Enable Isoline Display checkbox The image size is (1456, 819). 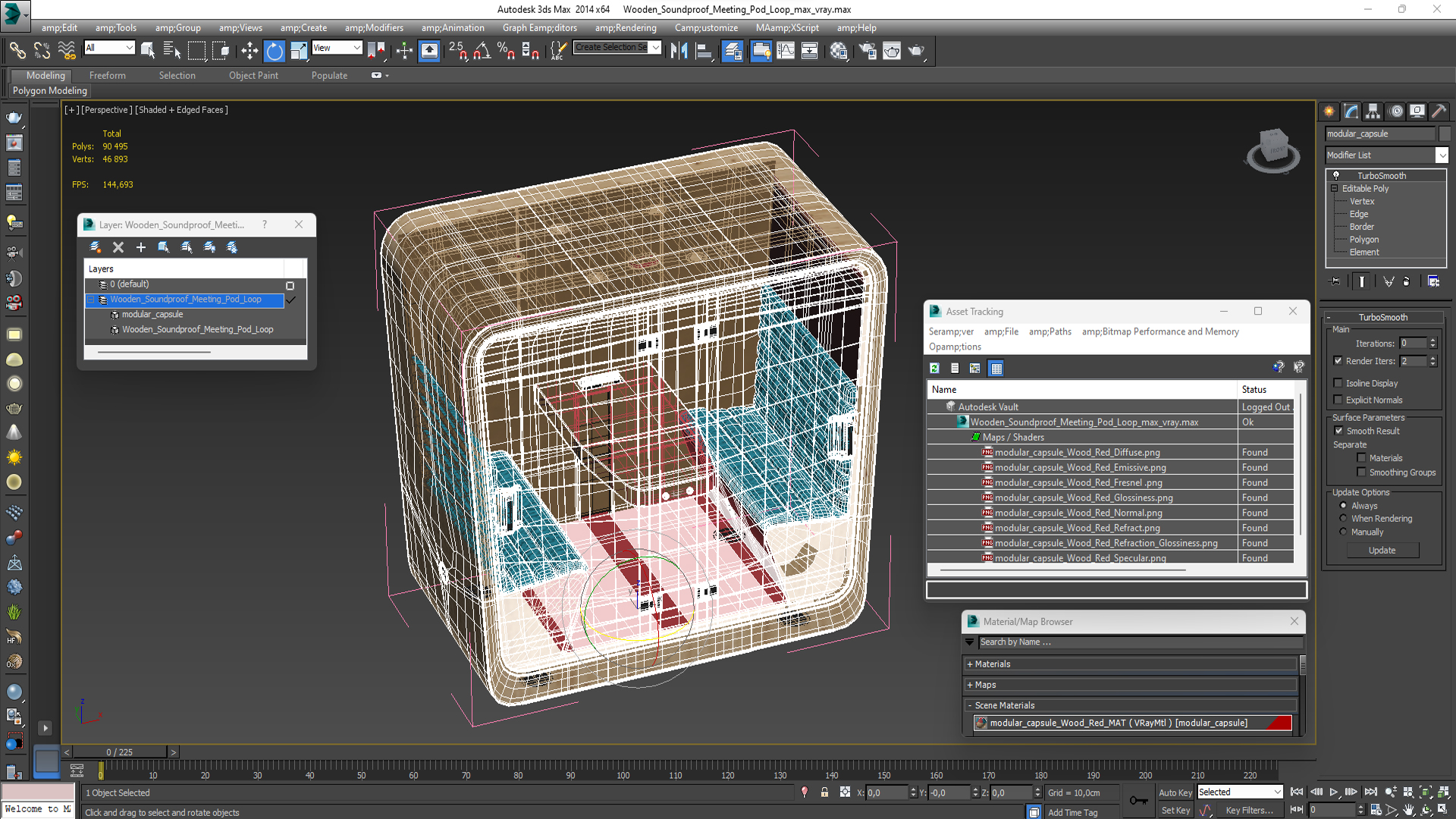tap(1338, 383)
